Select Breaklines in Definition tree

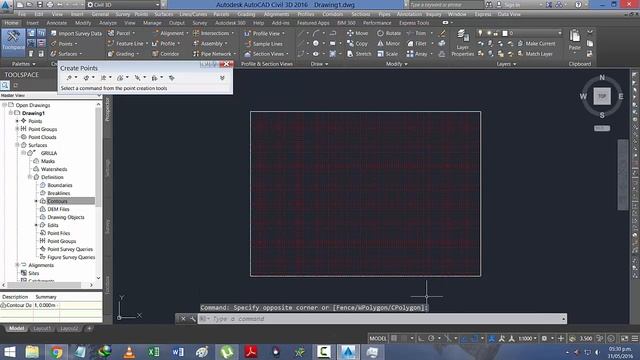click(58, 193)
